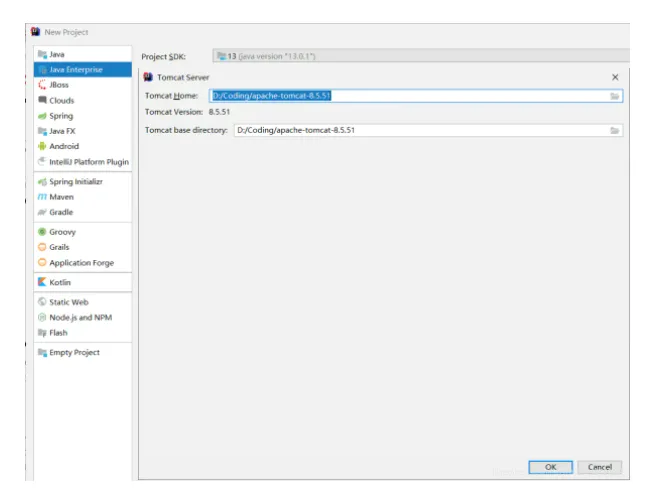Choose Spring Initializr option
The height and width of the screenshot is (493, 651).
point(83,182)
